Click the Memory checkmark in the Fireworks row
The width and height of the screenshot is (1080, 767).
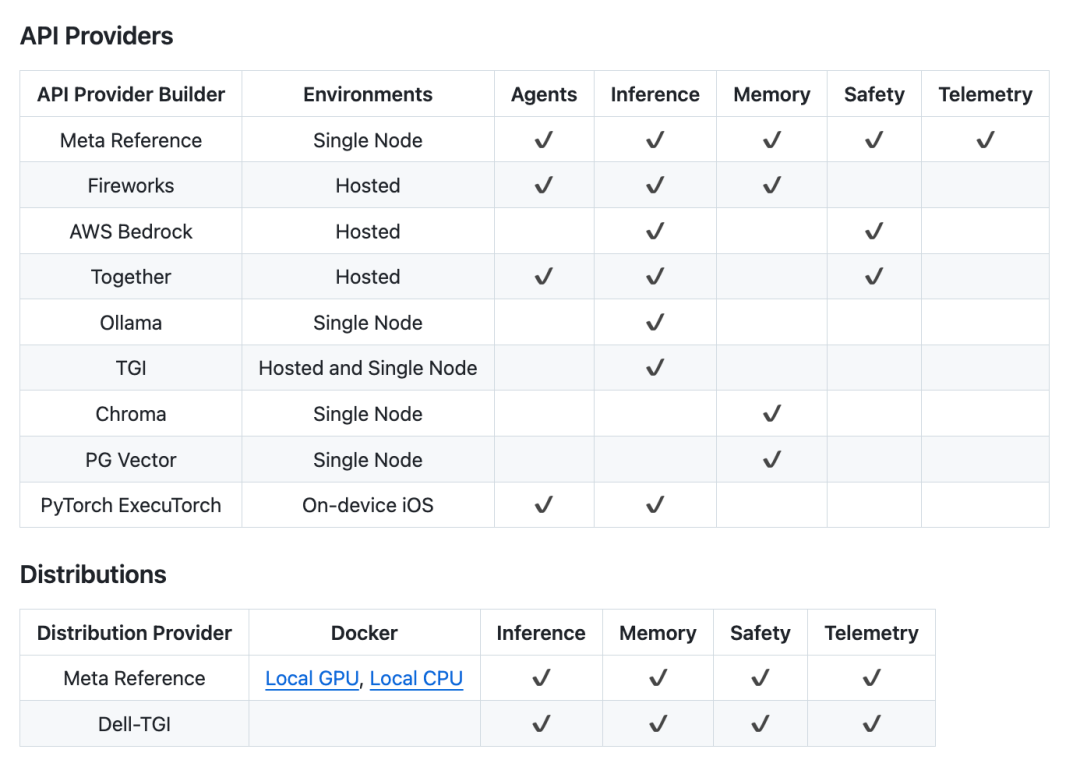tap(771, 185)
